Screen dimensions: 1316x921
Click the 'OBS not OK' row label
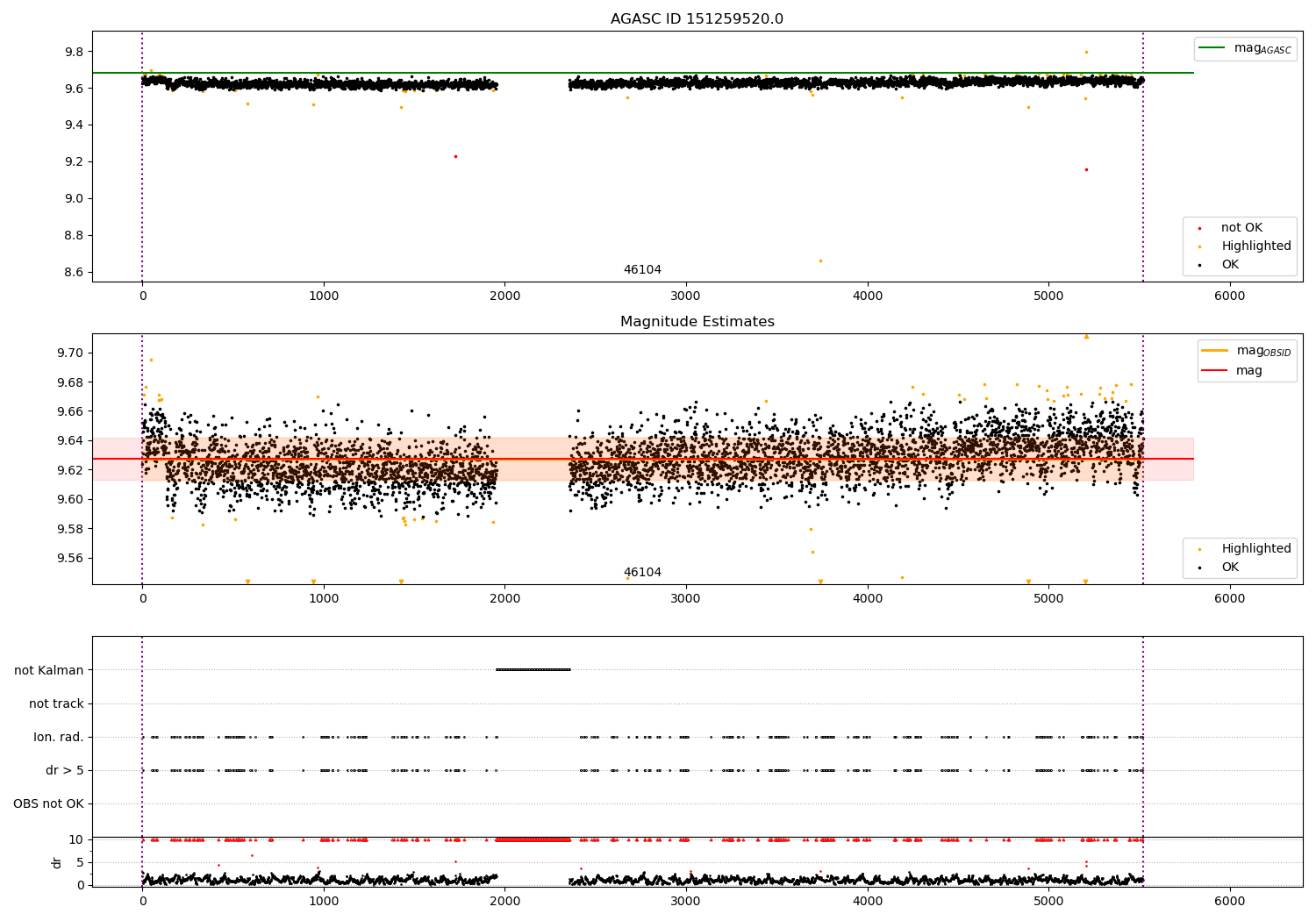point(48,804)
